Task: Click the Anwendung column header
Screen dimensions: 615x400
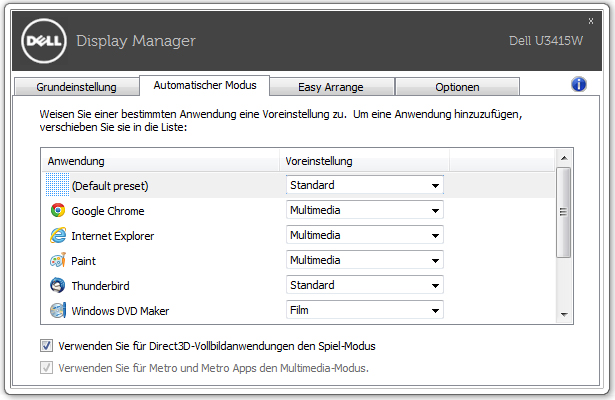Action: tap(160, 160)
